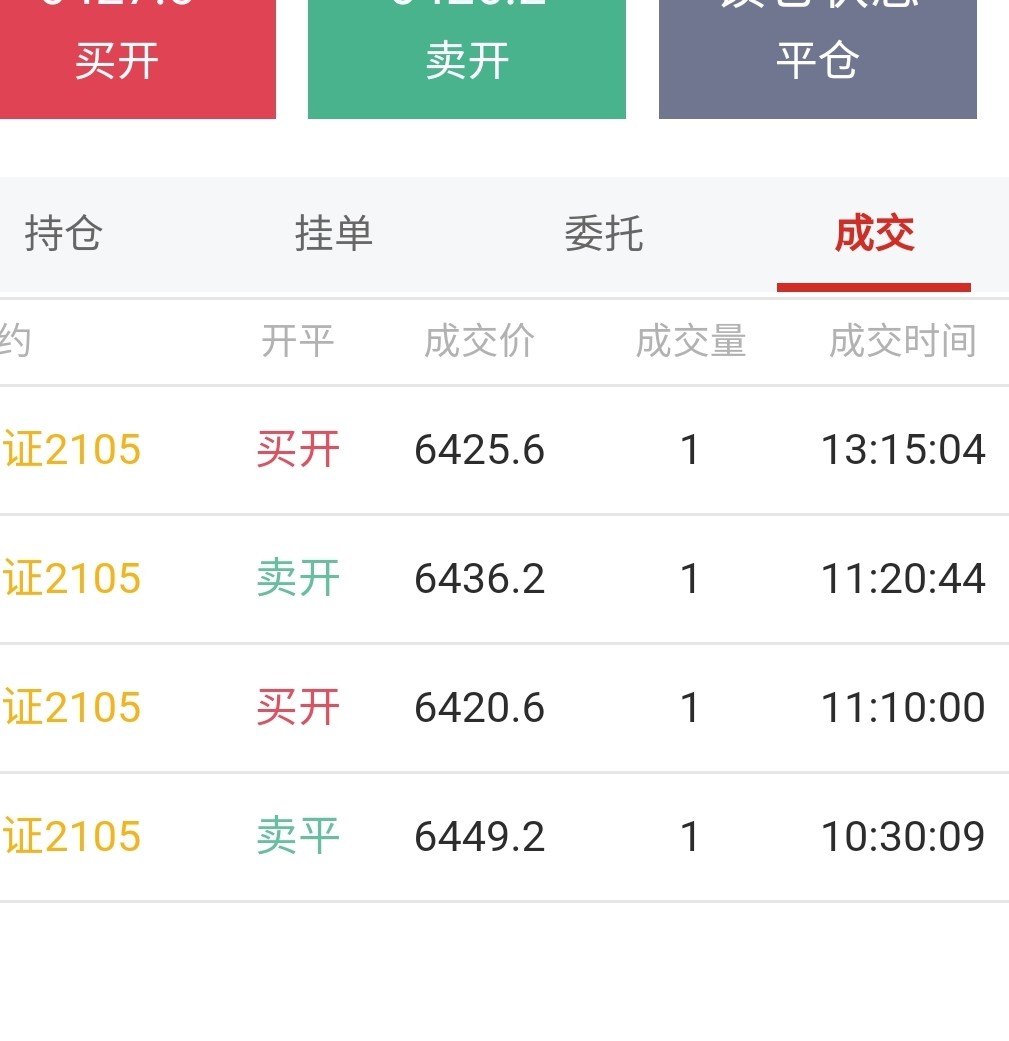Viewport: 1009px width, 1041px height.
Task: Click the 成交时间 column header
Action: tap(902, 342)
